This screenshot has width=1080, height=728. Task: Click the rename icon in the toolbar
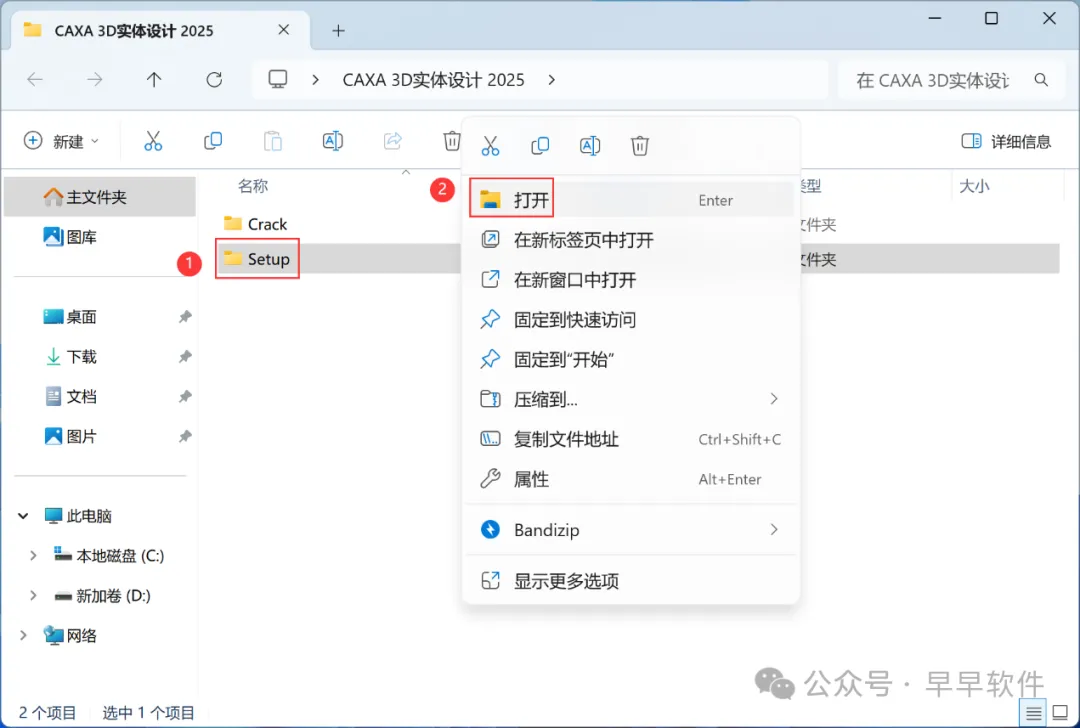(333, 141)
